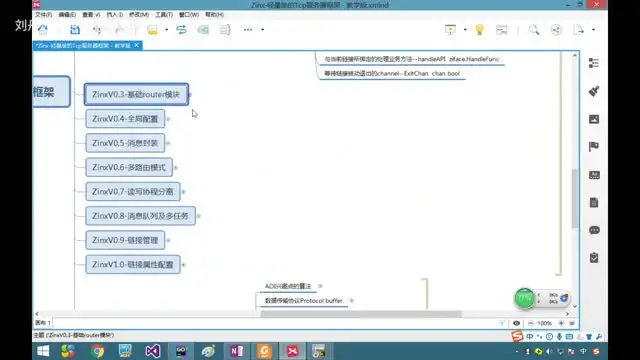Click the zoom out minus button
Viewport: 640px width, 360px height.
(531, 323)
